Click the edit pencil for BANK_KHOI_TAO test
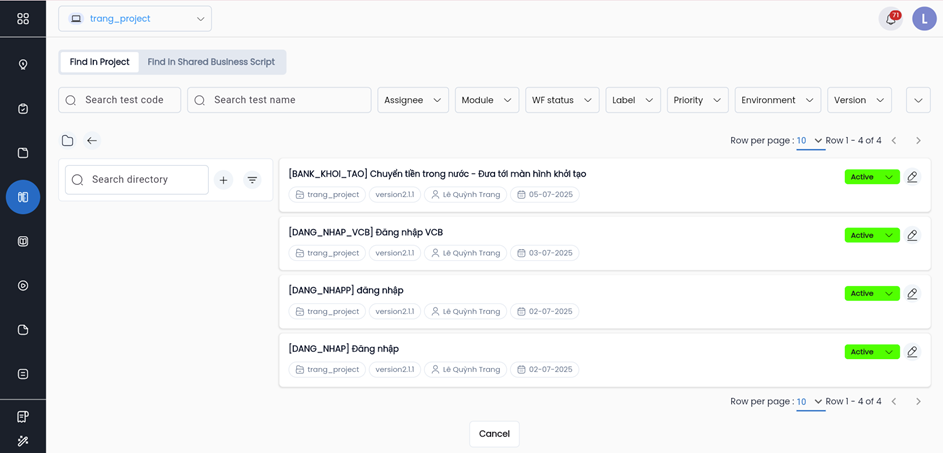The height and width of the screenshot is (453, 943). coord(912,177)
